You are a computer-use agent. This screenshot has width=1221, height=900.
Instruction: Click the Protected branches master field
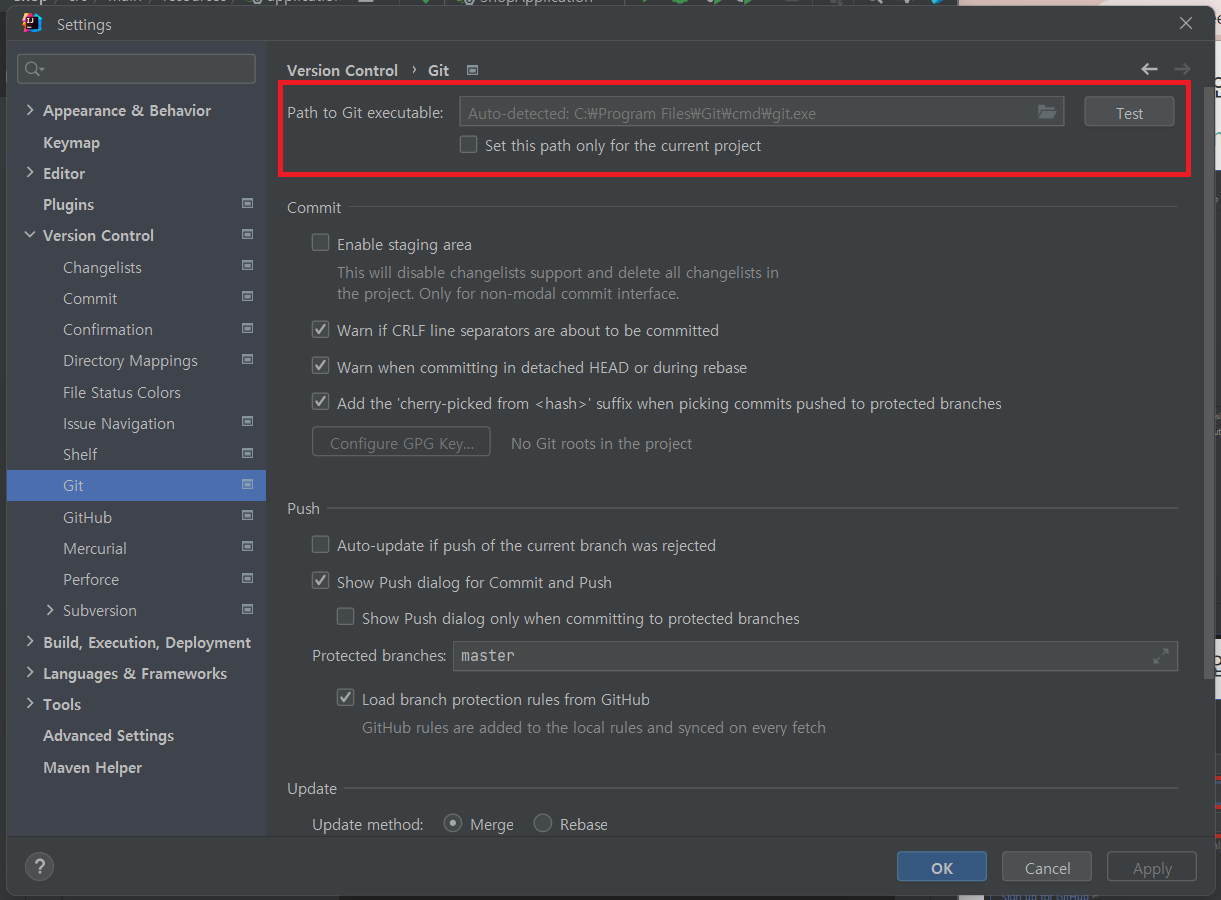(815, 656)
